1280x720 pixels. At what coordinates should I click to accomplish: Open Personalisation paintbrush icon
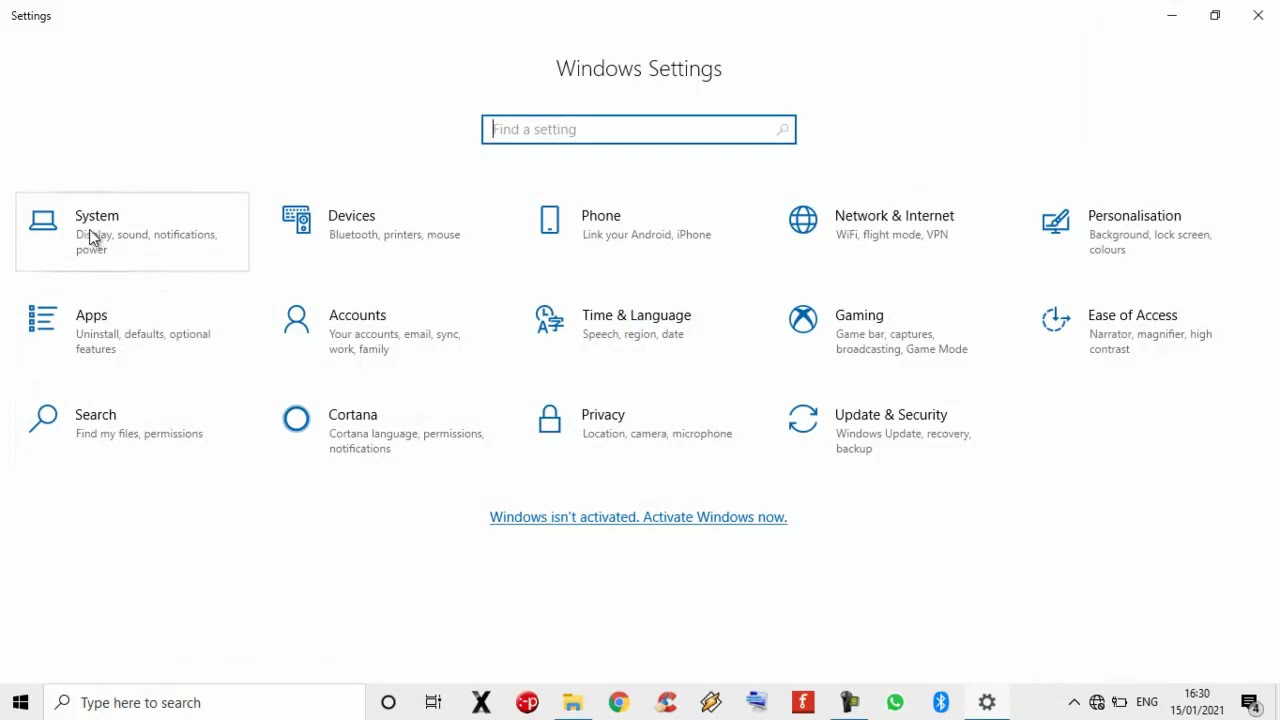pos(1056,221)
